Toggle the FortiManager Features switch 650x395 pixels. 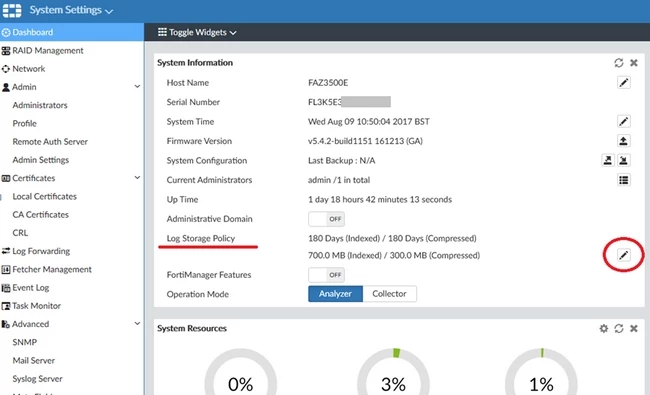coord(326,274)
